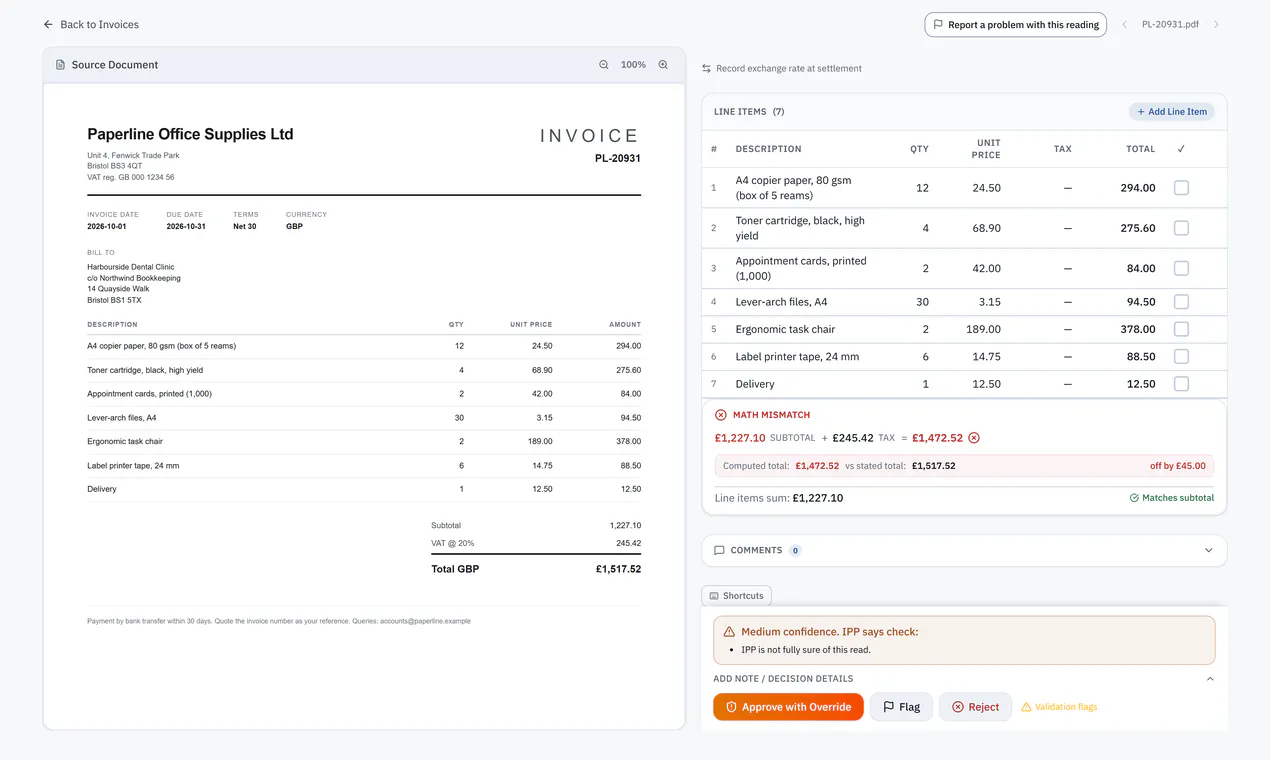Viewport: 1270px width, 760px height.
Task: Click the Back to Invoices arrow
Action: point(48,24)
